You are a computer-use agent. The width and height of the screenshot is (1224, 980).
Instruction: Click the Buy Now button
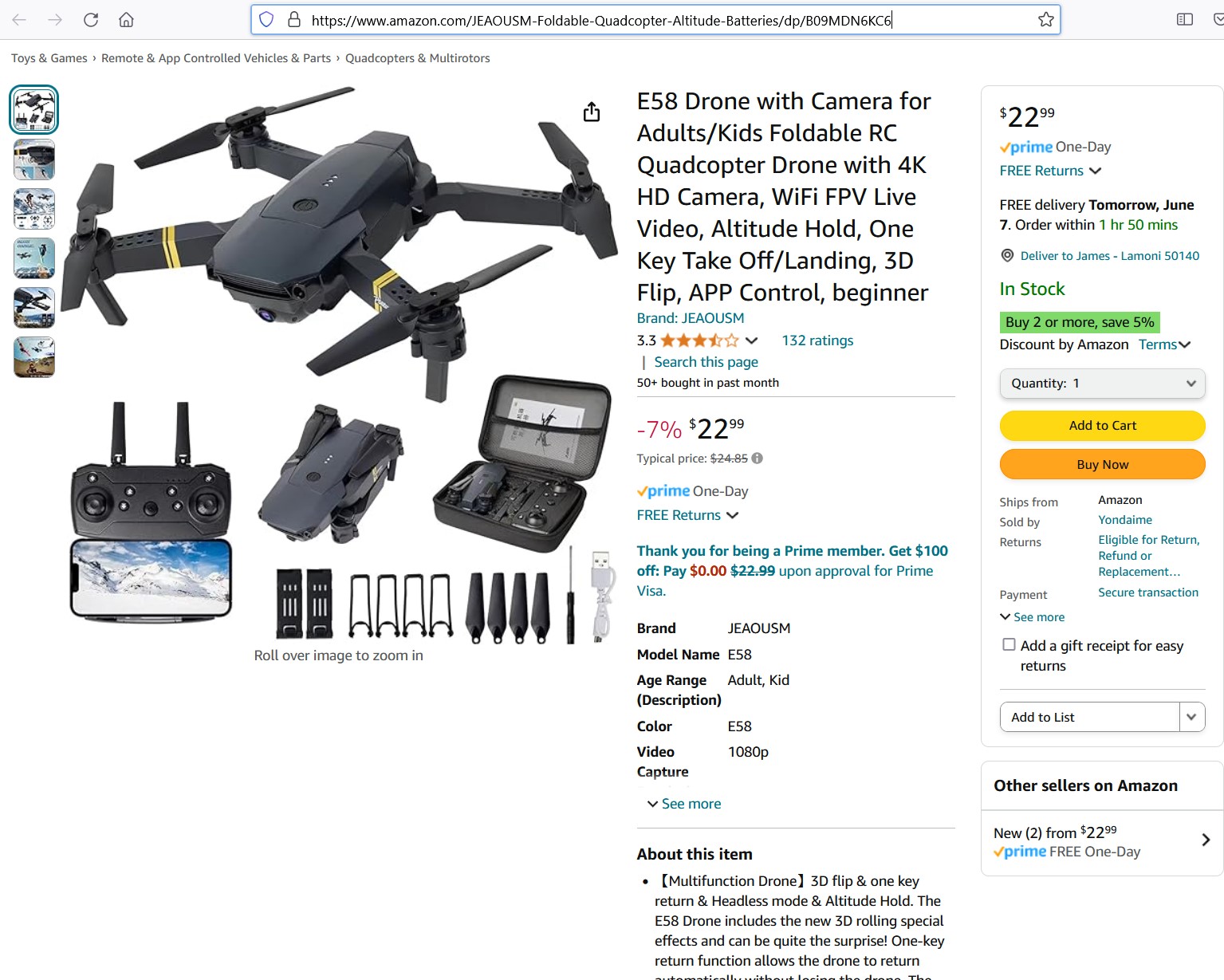pyautogui.click(x=1103, y=465)
